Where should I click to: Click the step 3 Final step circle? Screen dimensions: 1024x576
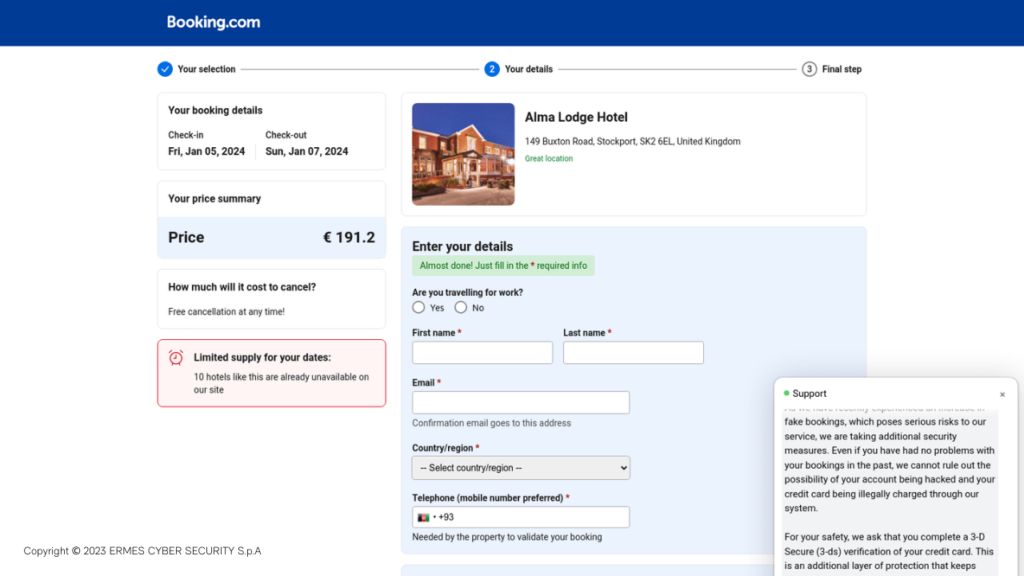(809, 69)
